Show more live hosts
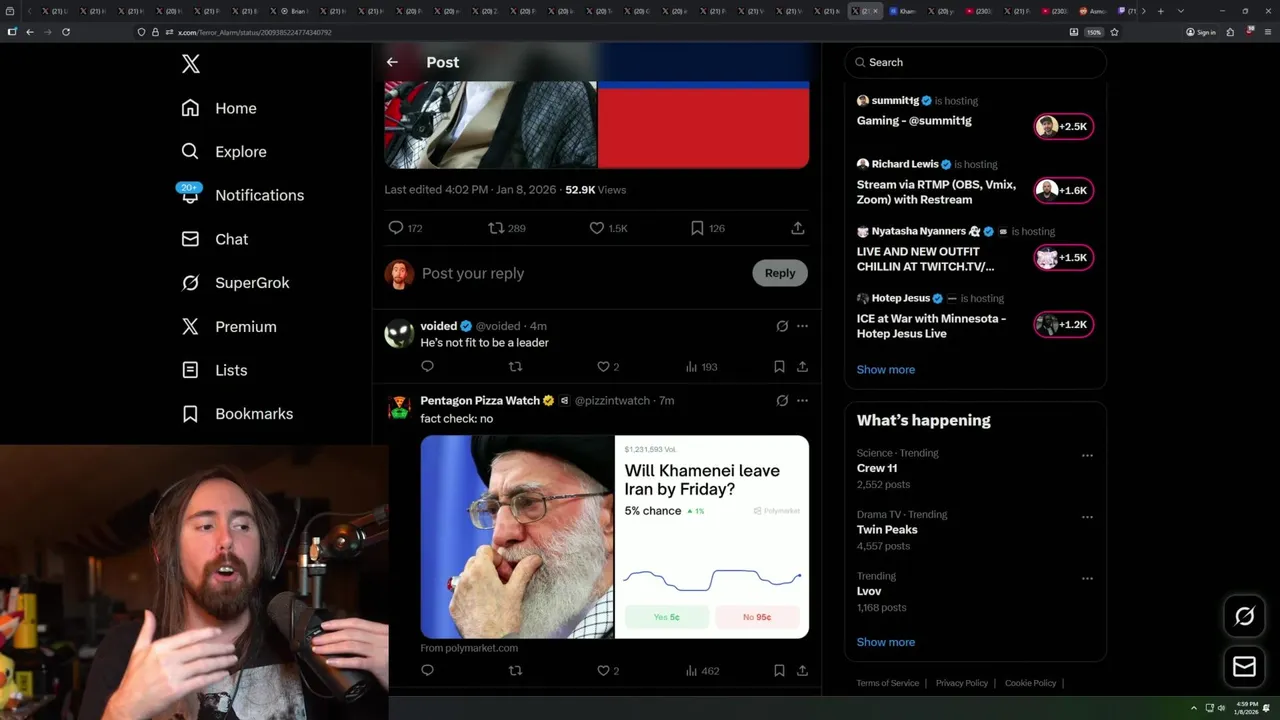Viewport: 1280px width, 720px height. click(x=885, y=369)
